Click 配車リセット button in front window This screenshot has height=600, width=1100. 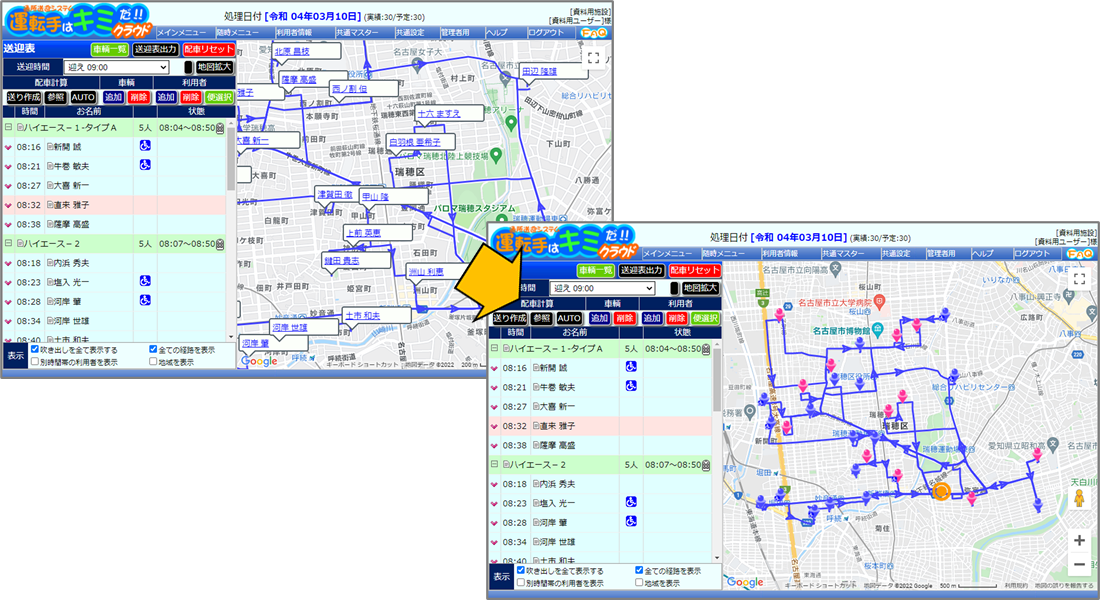click(x=695, y=270)
